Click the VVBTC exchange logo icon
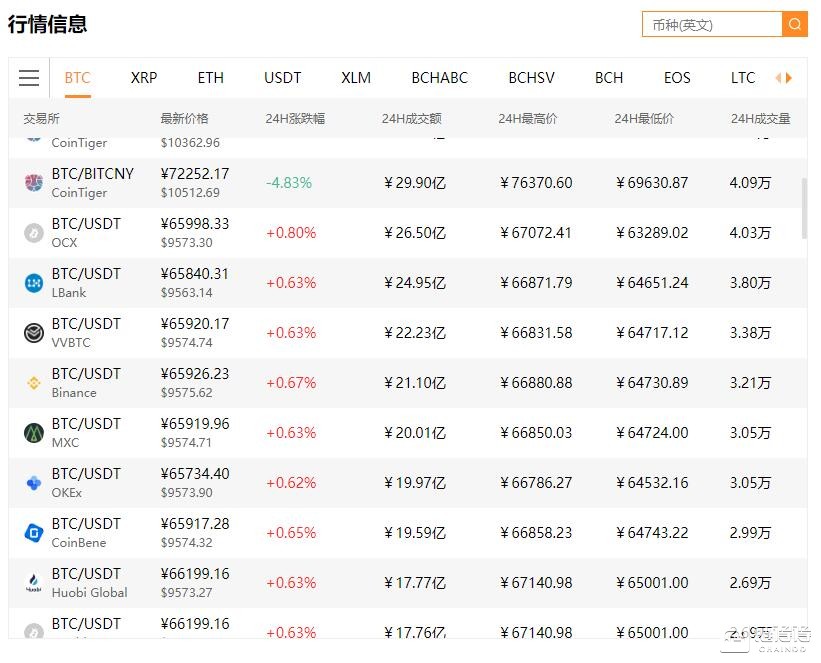The width and height of the screenshot is (821, 663). 34,333
